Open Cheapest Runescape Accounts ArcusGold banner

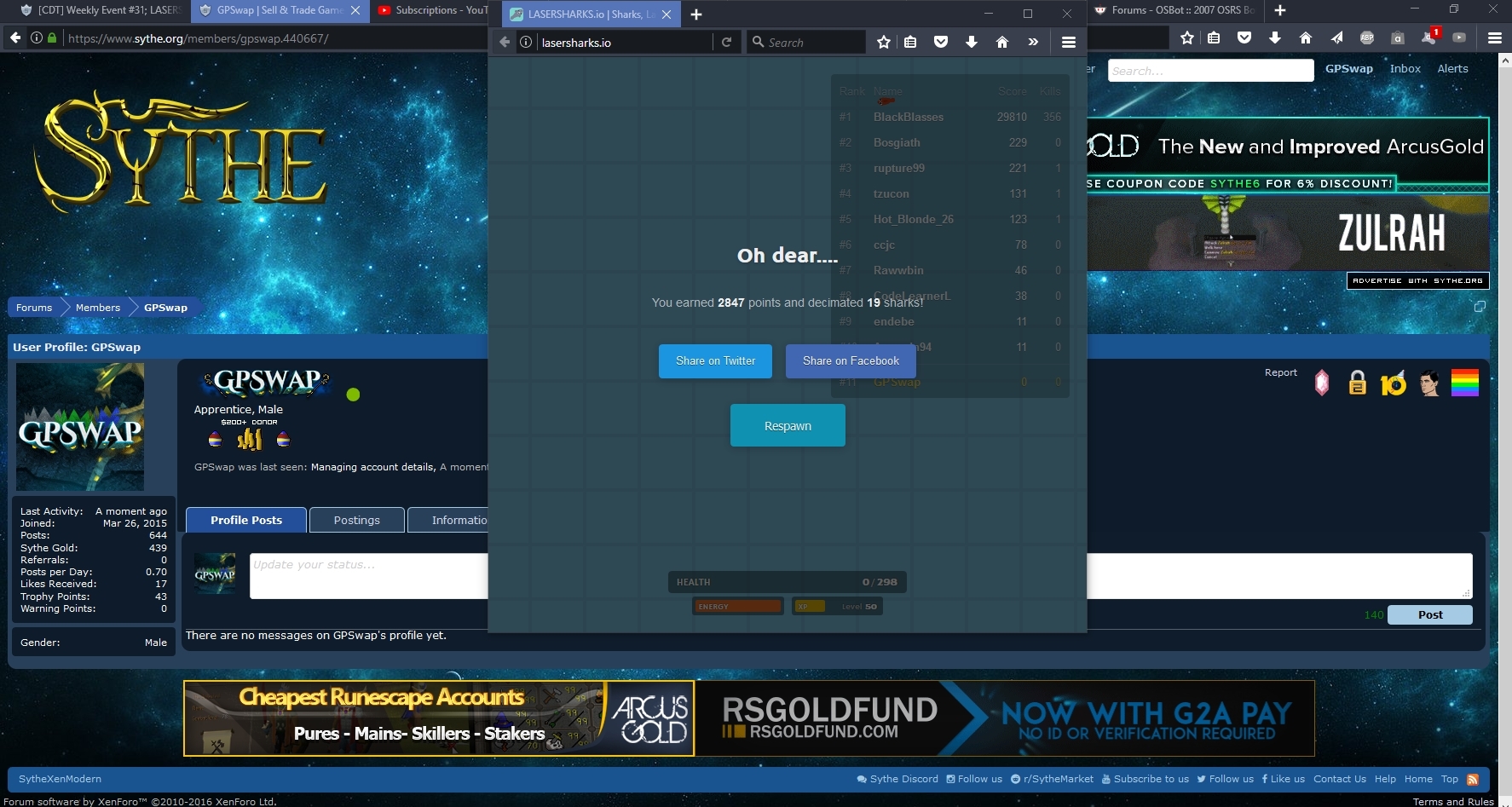(439, 718)
